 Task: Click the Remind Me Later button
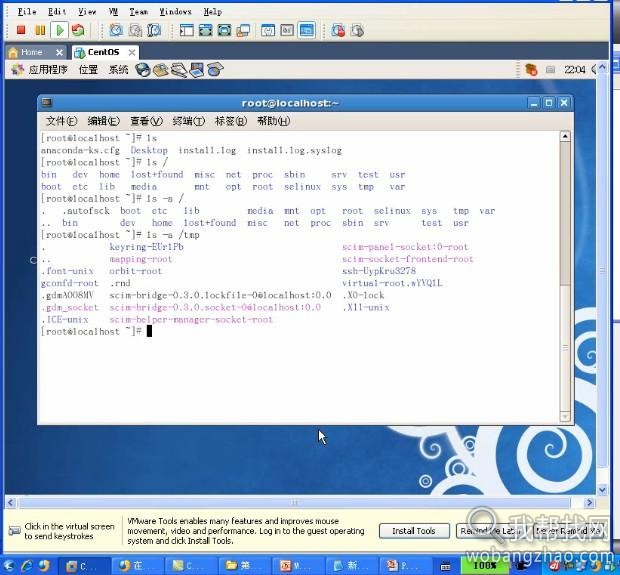(x=492, y=531)
